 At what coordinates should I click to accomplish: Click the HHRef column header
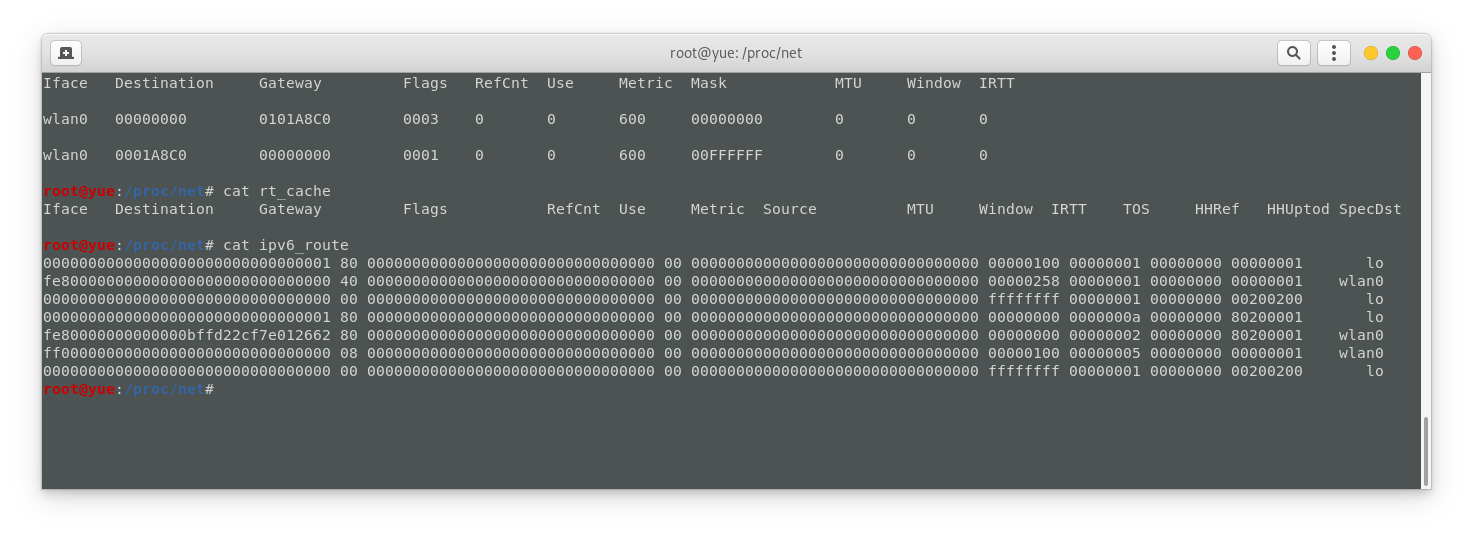pos(1217,209)
